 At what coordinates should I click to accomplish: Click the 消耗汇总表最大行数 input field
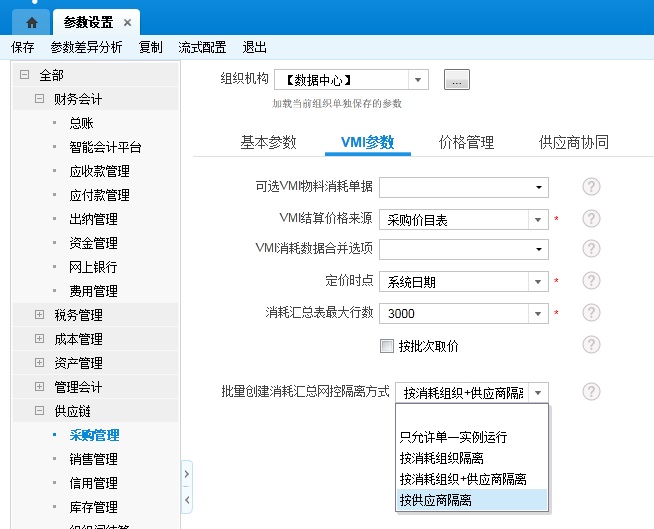coord(453,314)
